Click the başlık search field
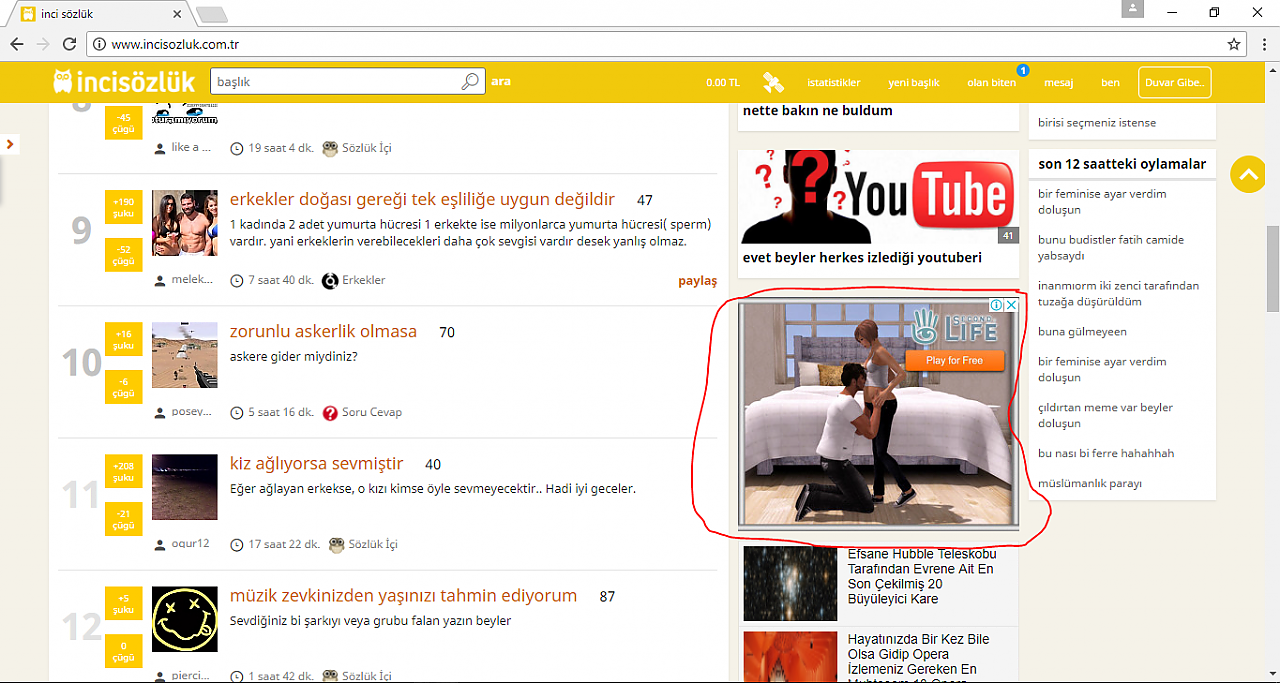This screenshot has width=1280, height=683. 335,82
